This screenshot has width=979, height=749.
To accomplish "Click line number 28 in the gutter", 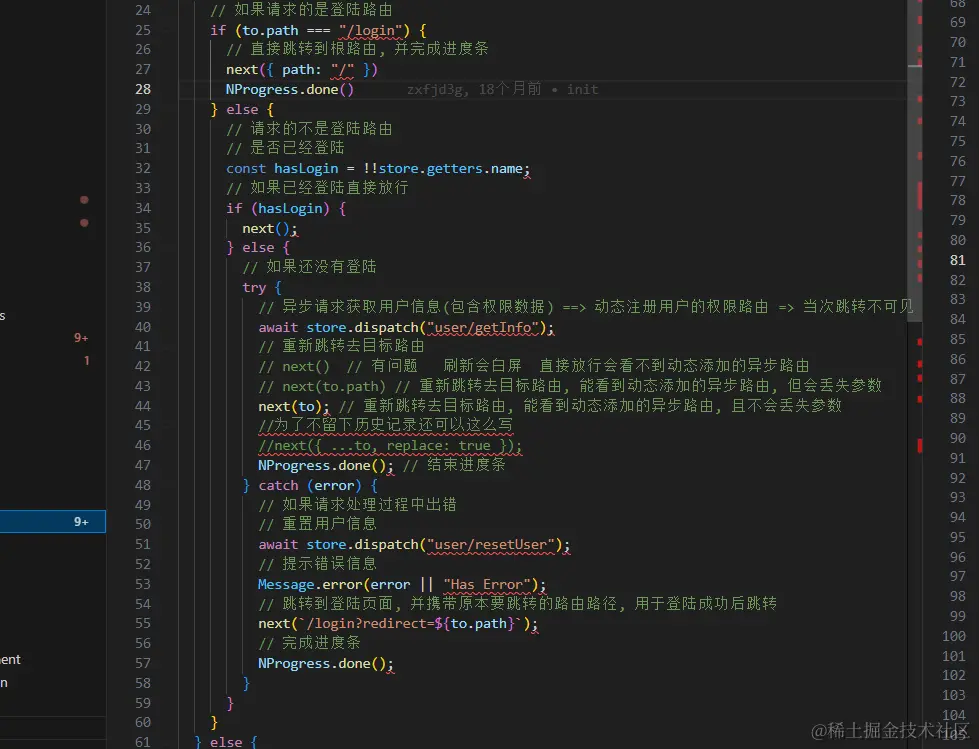I will (143, 89).
